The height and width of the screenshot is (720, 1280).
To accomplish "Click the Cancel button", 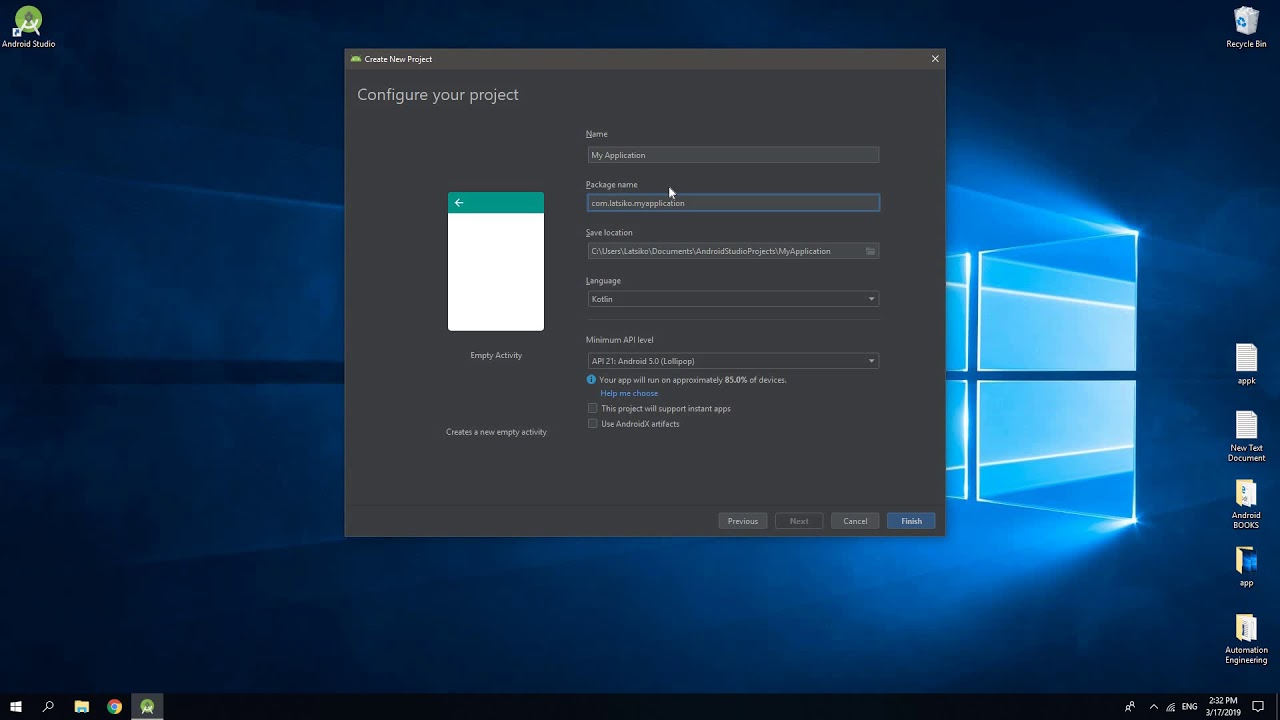I will (855, 521).
